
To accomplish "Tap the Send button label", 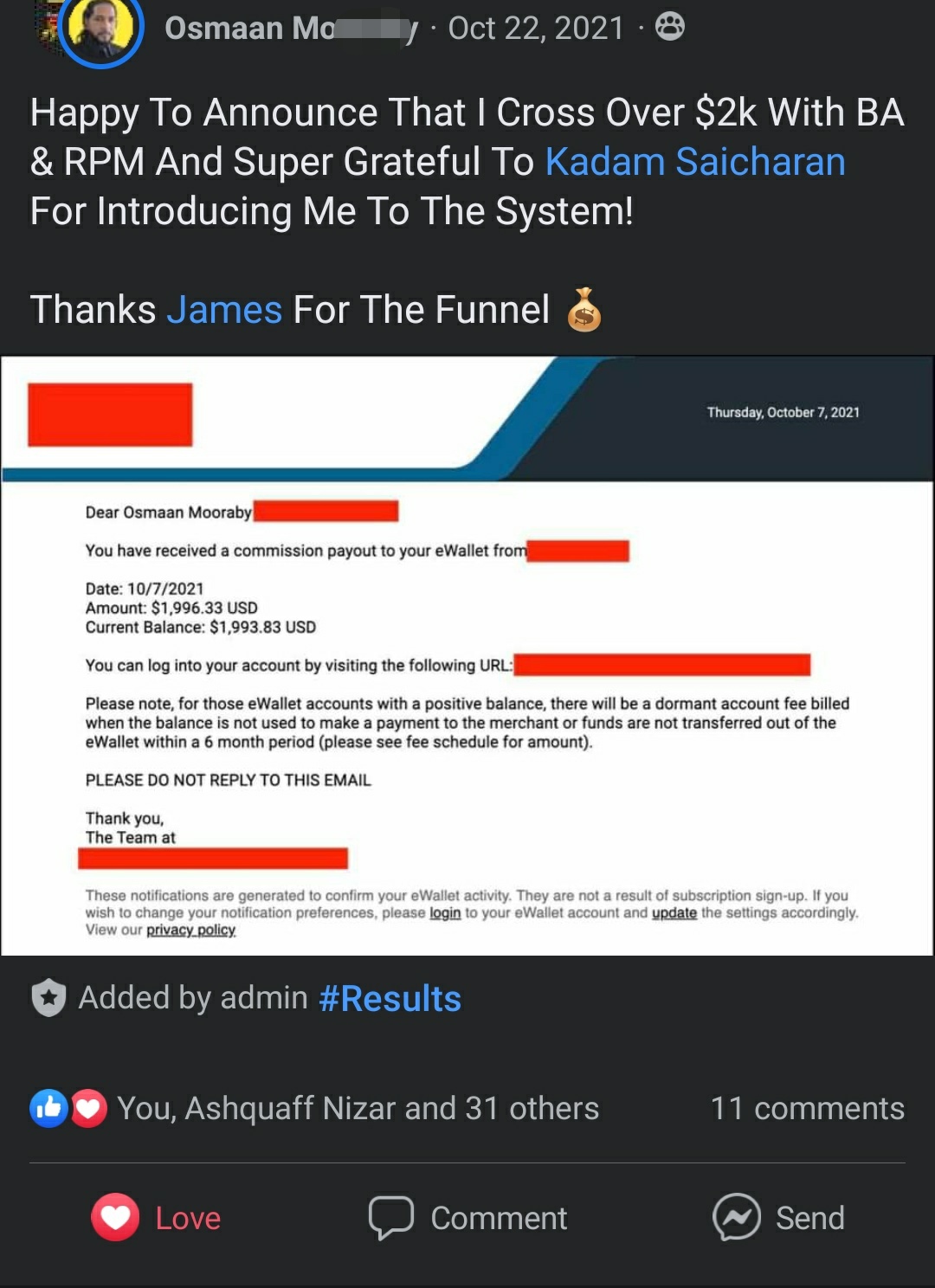I will [x=809, y=1218].
